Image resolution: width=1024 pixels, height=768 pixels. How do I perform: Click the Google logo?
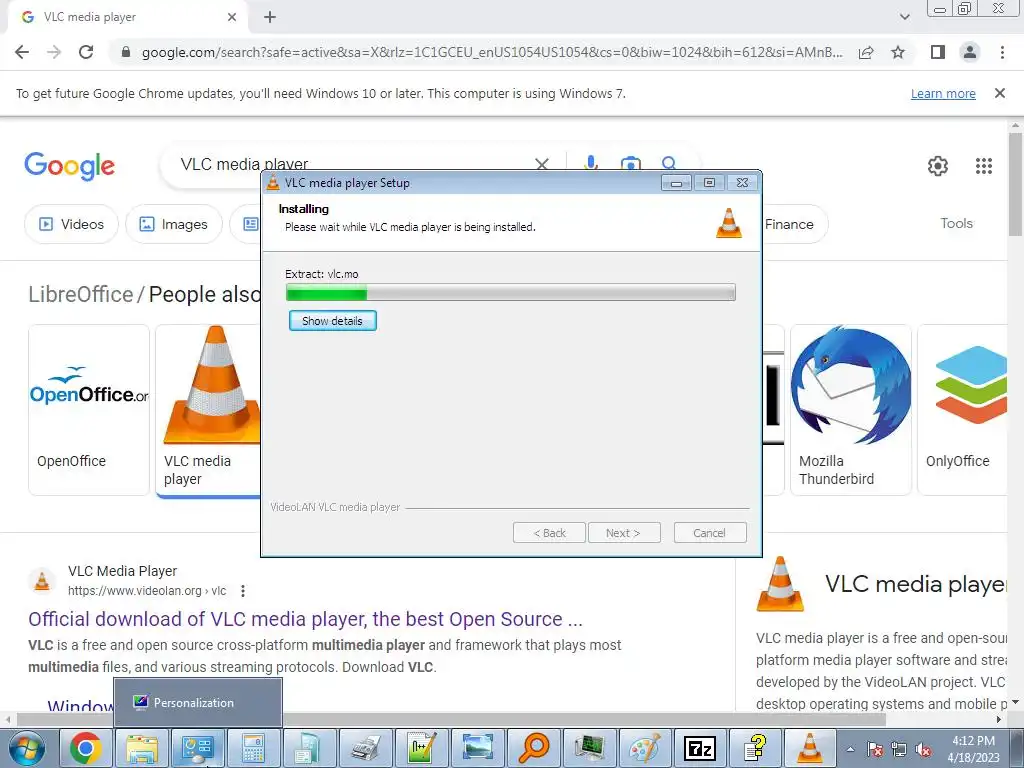point(69,166)
